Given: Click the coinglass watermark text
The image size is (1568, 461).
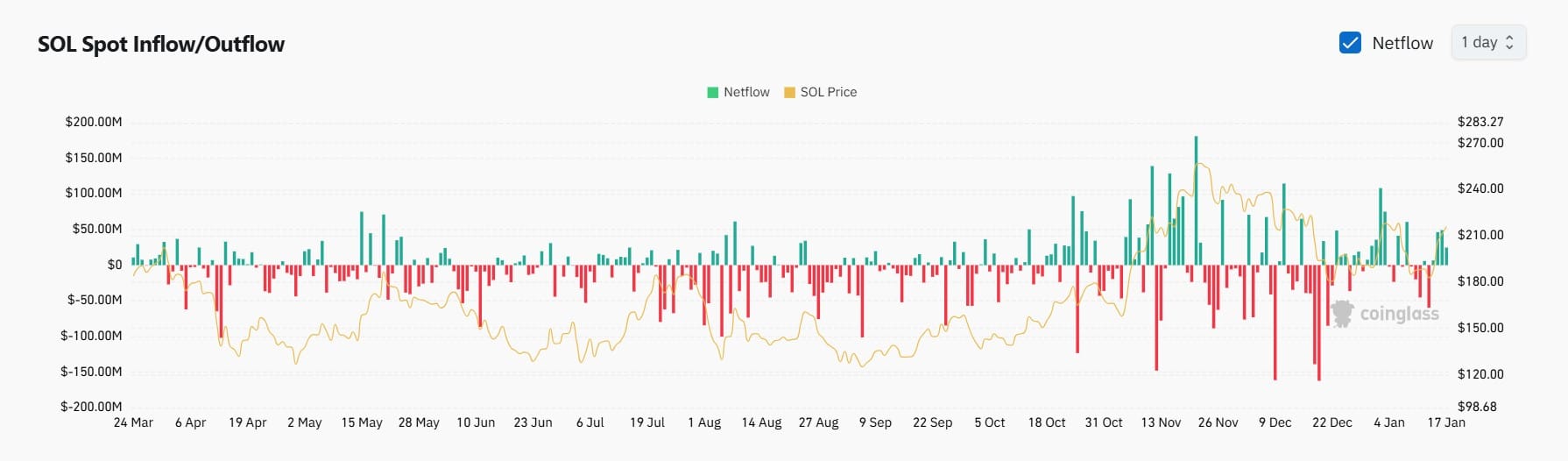Looking at the screenshot, I should point(1399,313).
